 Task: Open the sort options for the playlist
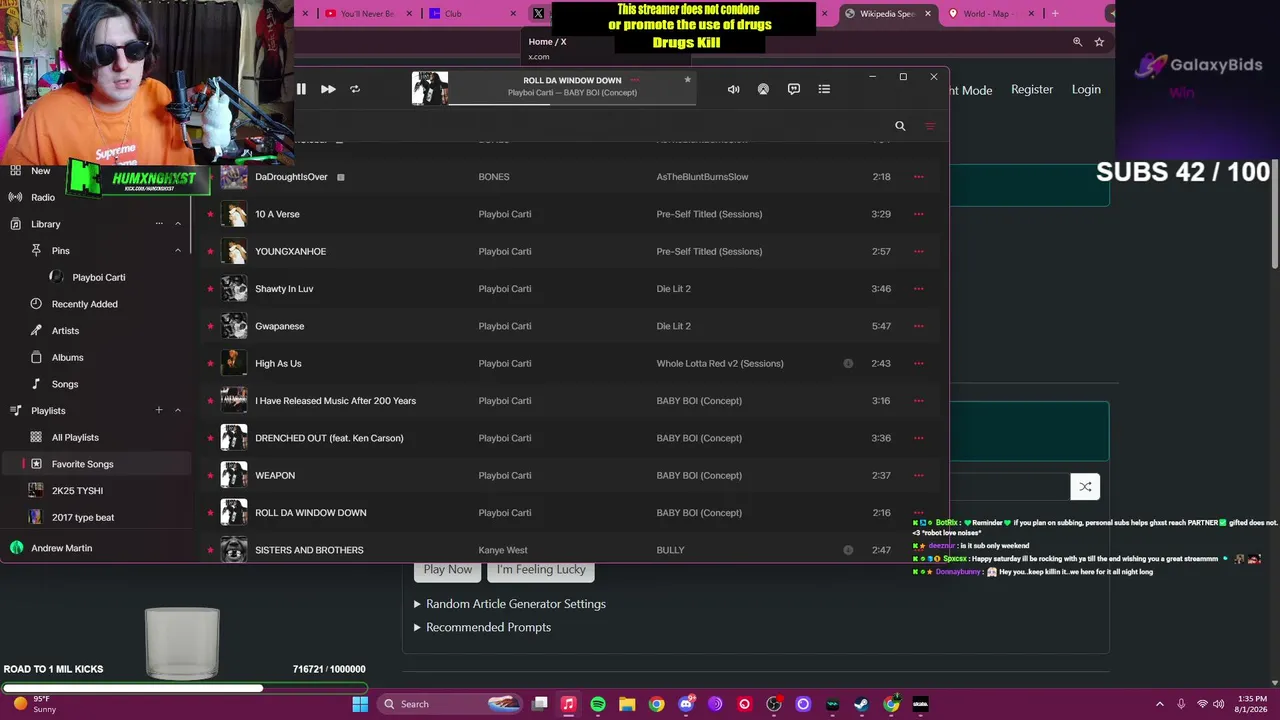pos(929,126)
